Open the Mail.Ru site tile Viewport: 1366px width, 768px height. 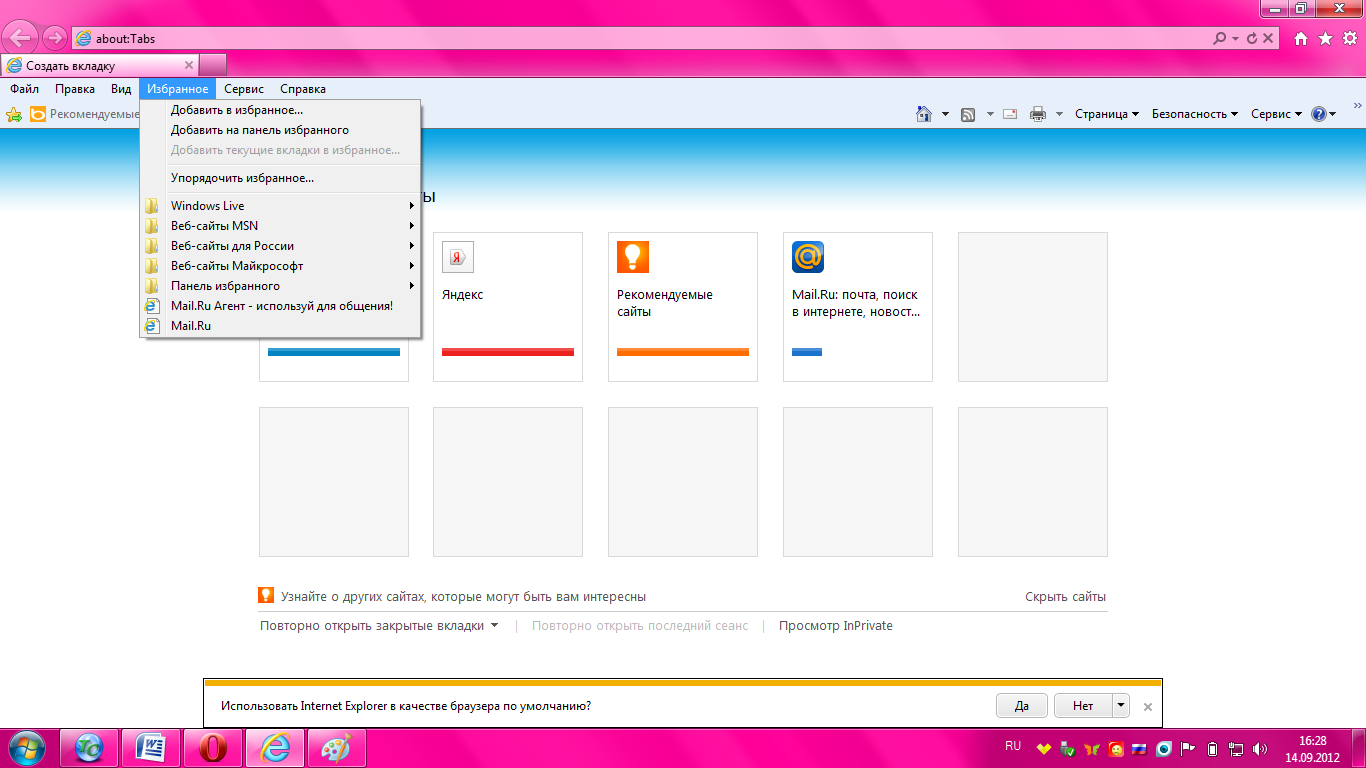858,307
